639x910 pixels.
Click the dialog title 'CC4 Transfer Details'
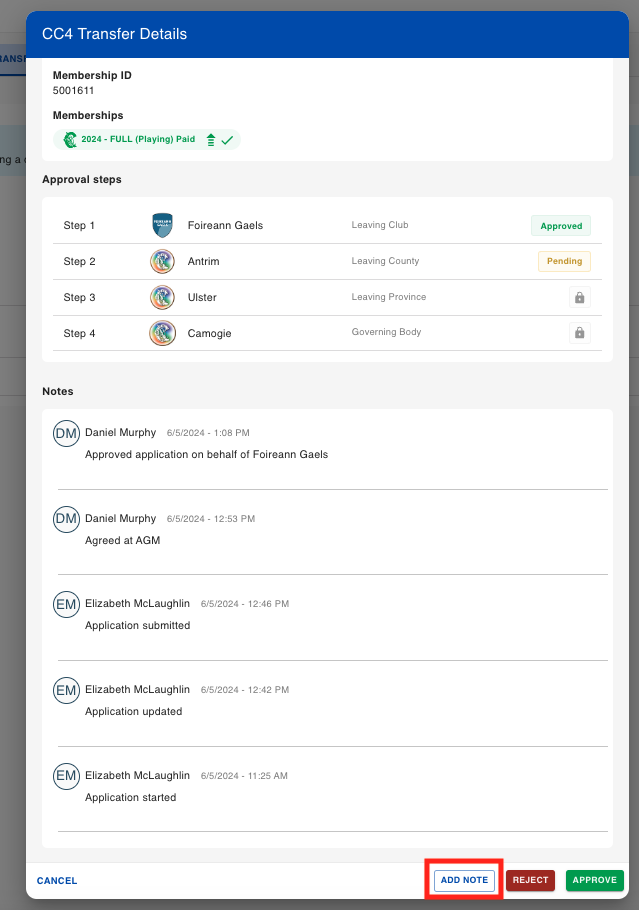pos(114,34)
